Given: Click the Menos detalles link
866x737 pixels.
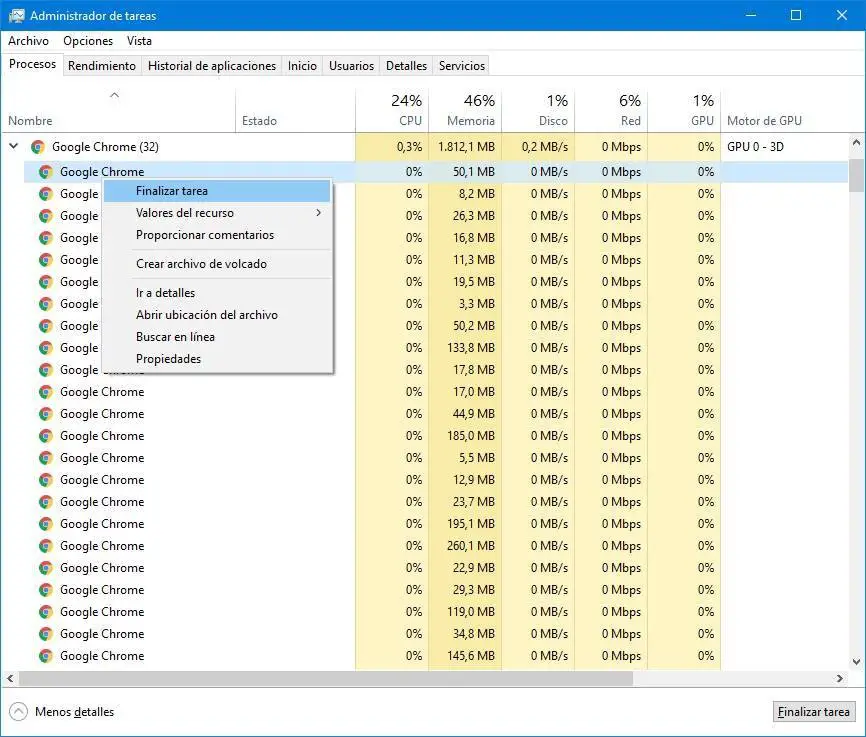Looking at the screenshot, I should pyautogui.click(x=75, y=712).
